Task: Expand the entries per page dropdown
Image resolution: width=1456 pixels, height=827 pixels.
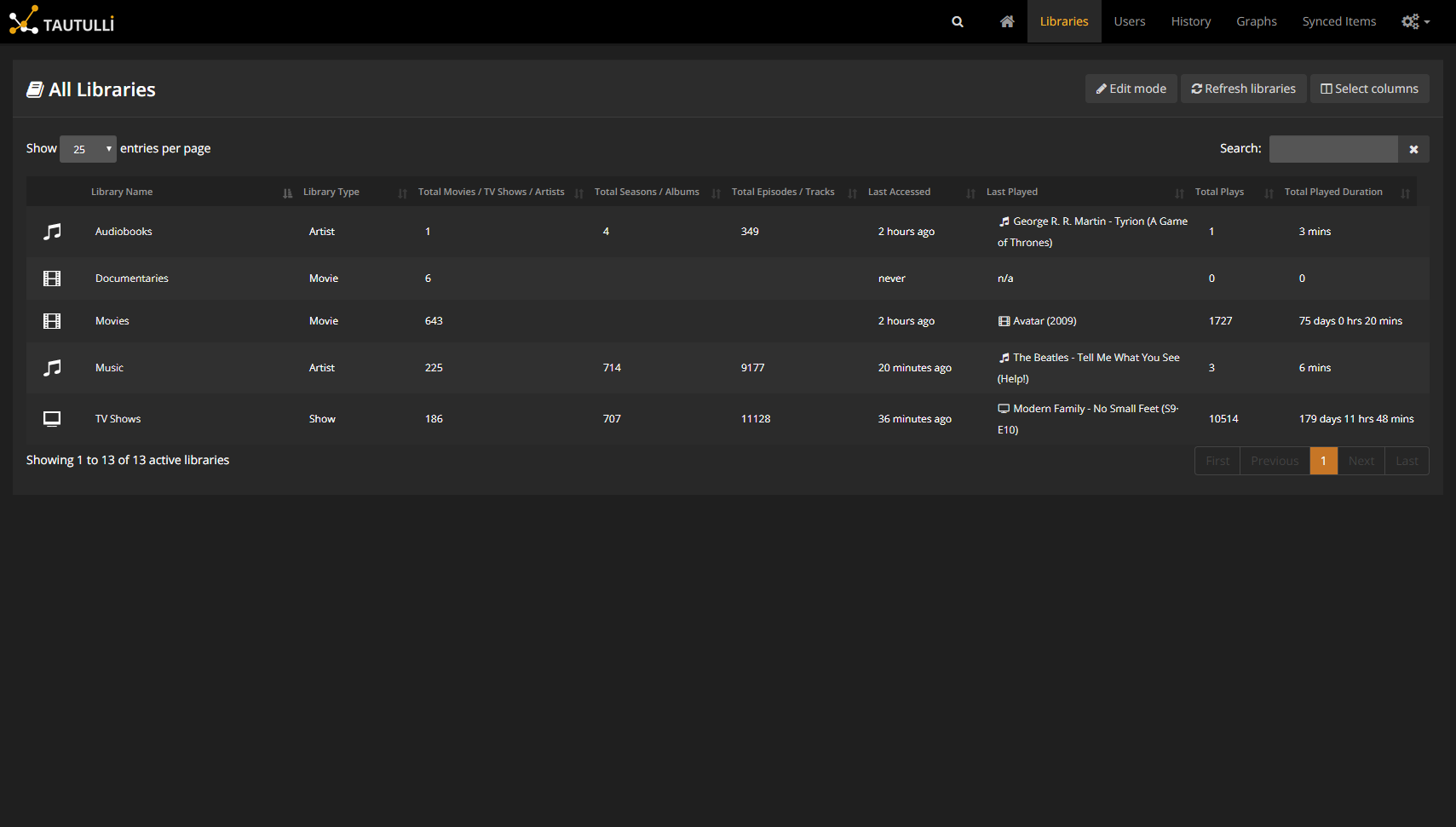Action: click(x=88, y=149)
